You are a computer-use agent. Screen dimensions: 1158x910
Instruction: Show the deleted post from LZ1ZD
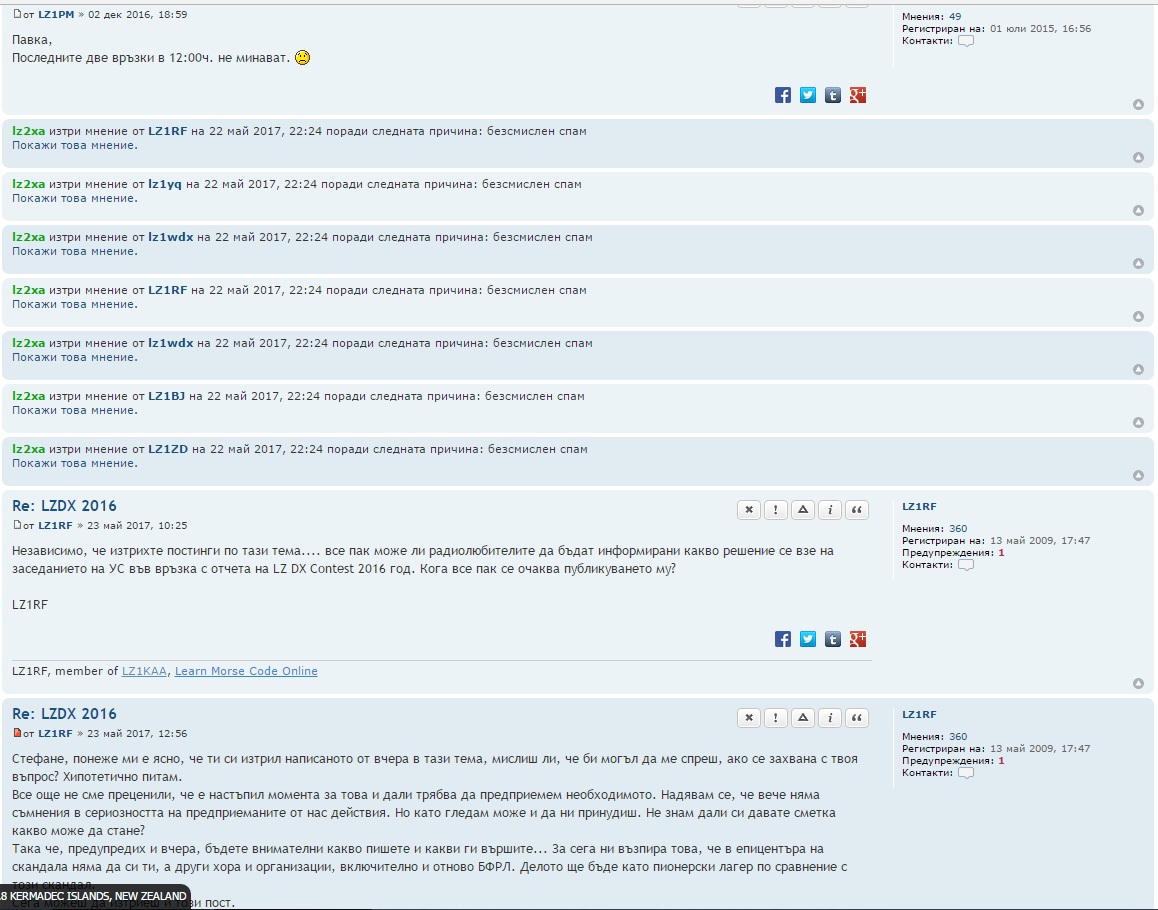pyautogui.click(x=74, y=464)
